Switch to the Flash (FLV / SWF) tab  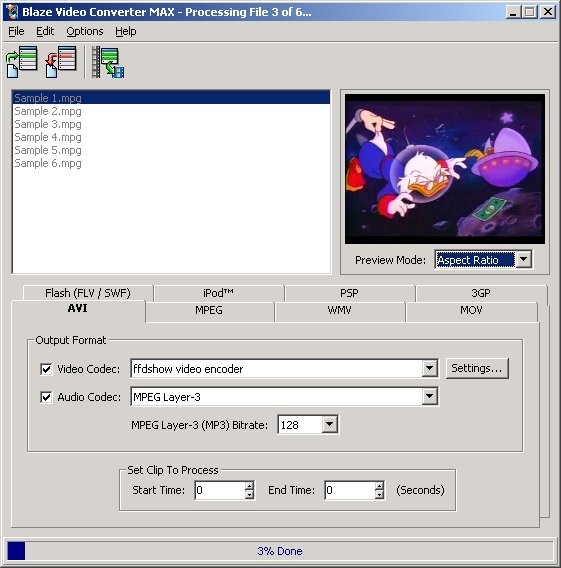(88, 293)
